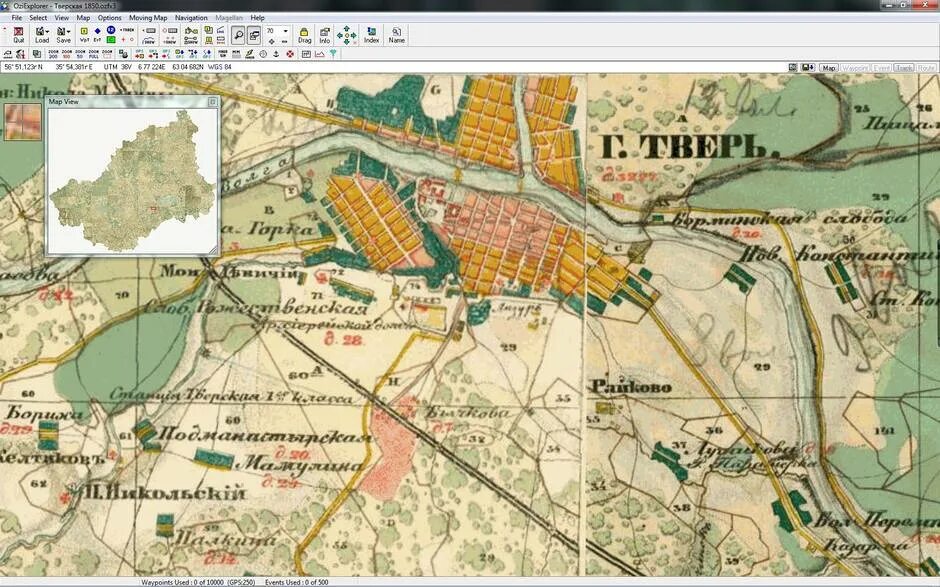This screenshot has height=587, width=940.
Task: Click the Quit toolbar button
Action: coord(19,35)
